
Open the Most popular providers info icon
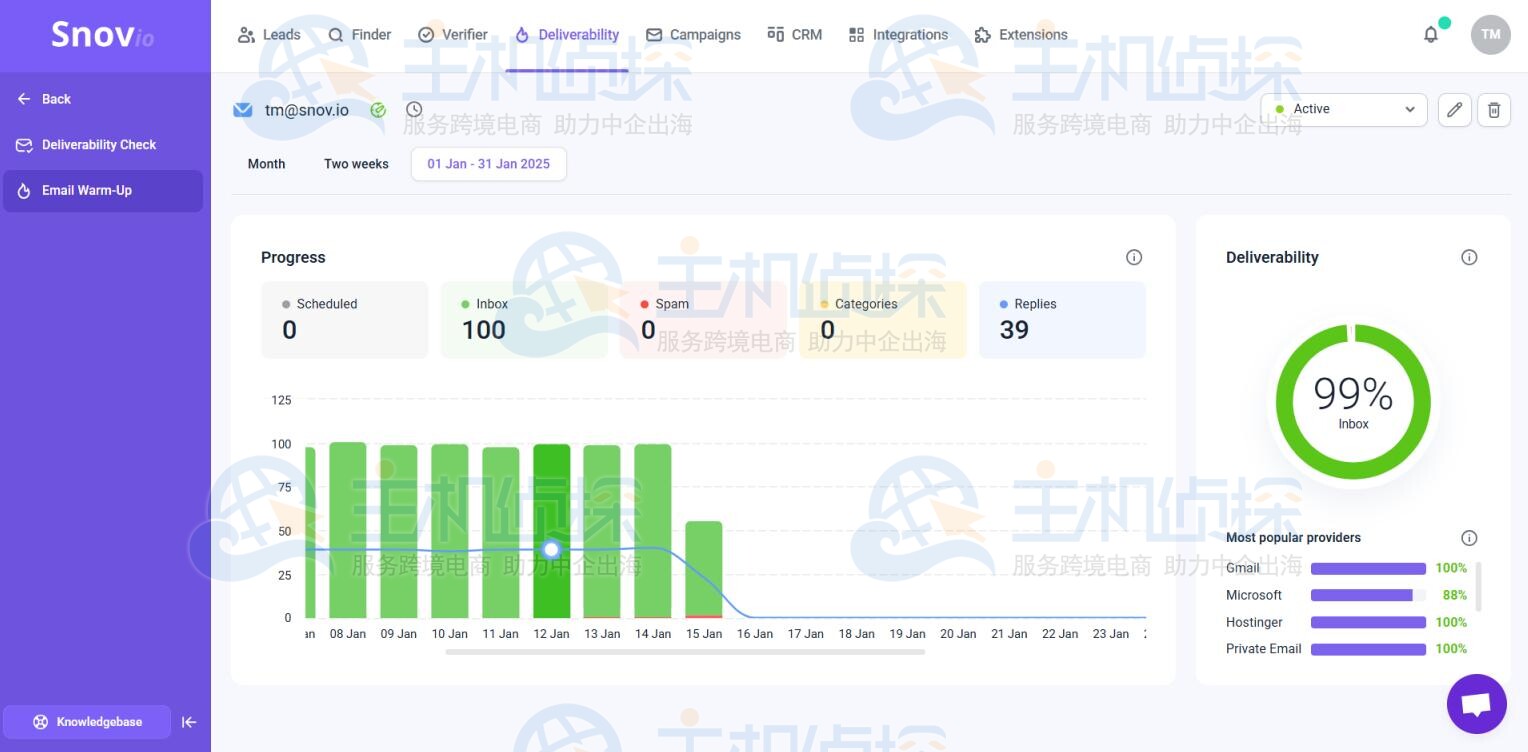point(1469,537)
